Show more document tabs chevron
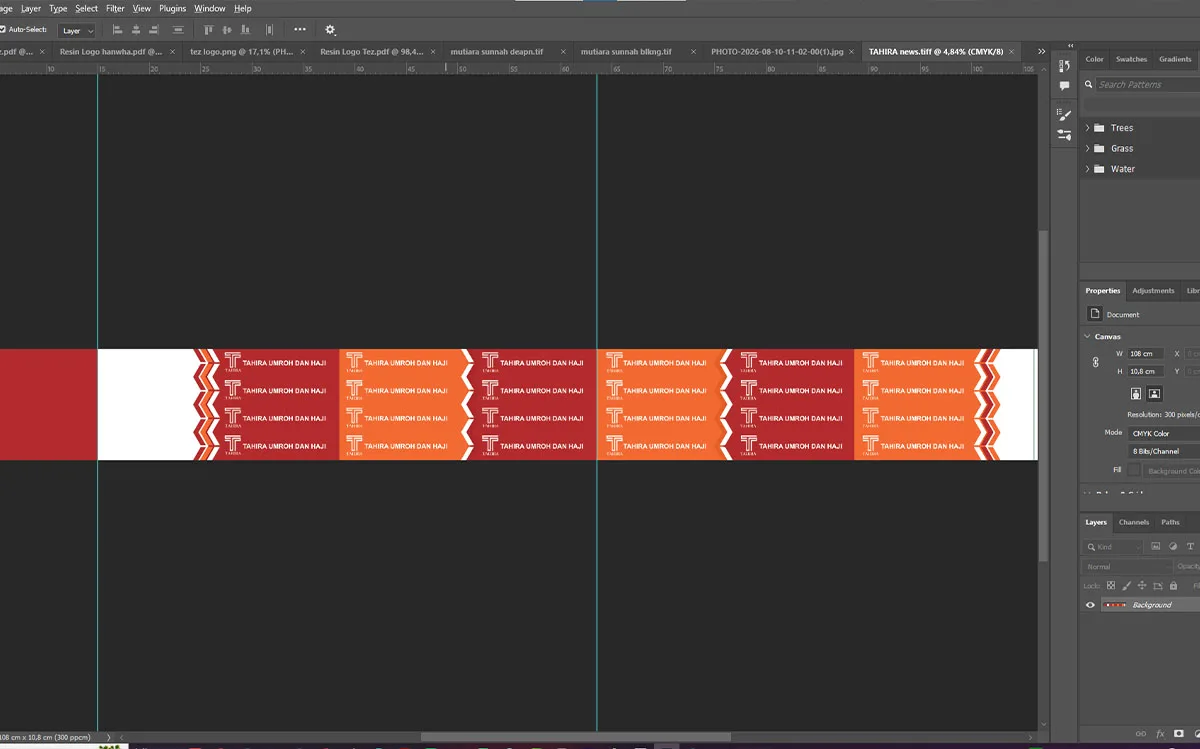Viewport: 1200px width, 749px height. pos(1041,51)
